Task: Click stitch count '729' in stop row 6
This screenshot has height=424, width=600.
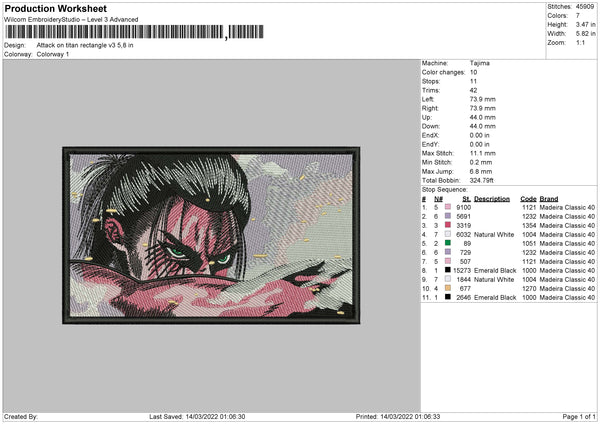Action: click(x=465, y=253)
